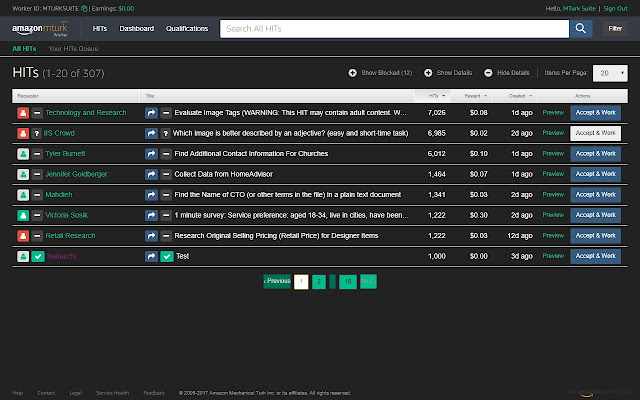The height and width of the screenshot is (400, 640).
Task: Click share arrow icon on Test HIT
Action: [x=152, y=257]
